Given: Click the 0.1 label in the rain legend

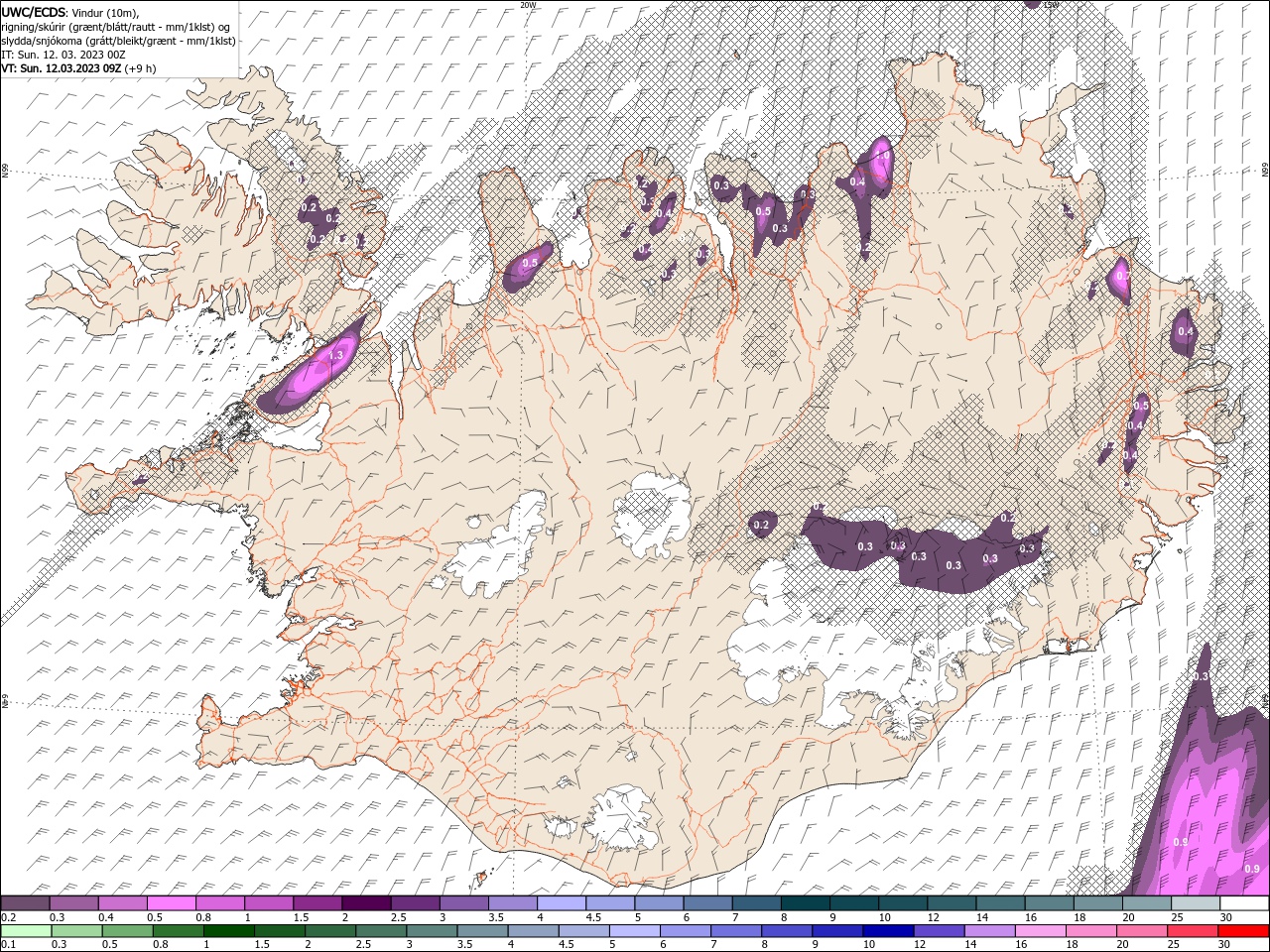Looking at the screenshot, I should pos(8,945).
